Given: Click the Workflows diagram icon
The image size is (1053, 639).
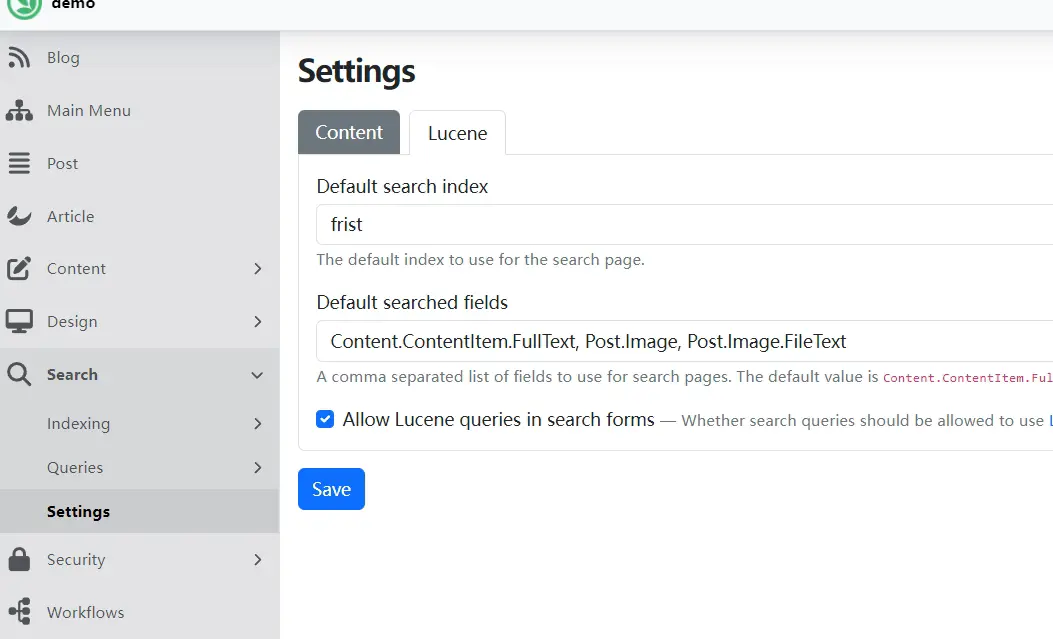Looking at the screenshot, I should 19,612.
